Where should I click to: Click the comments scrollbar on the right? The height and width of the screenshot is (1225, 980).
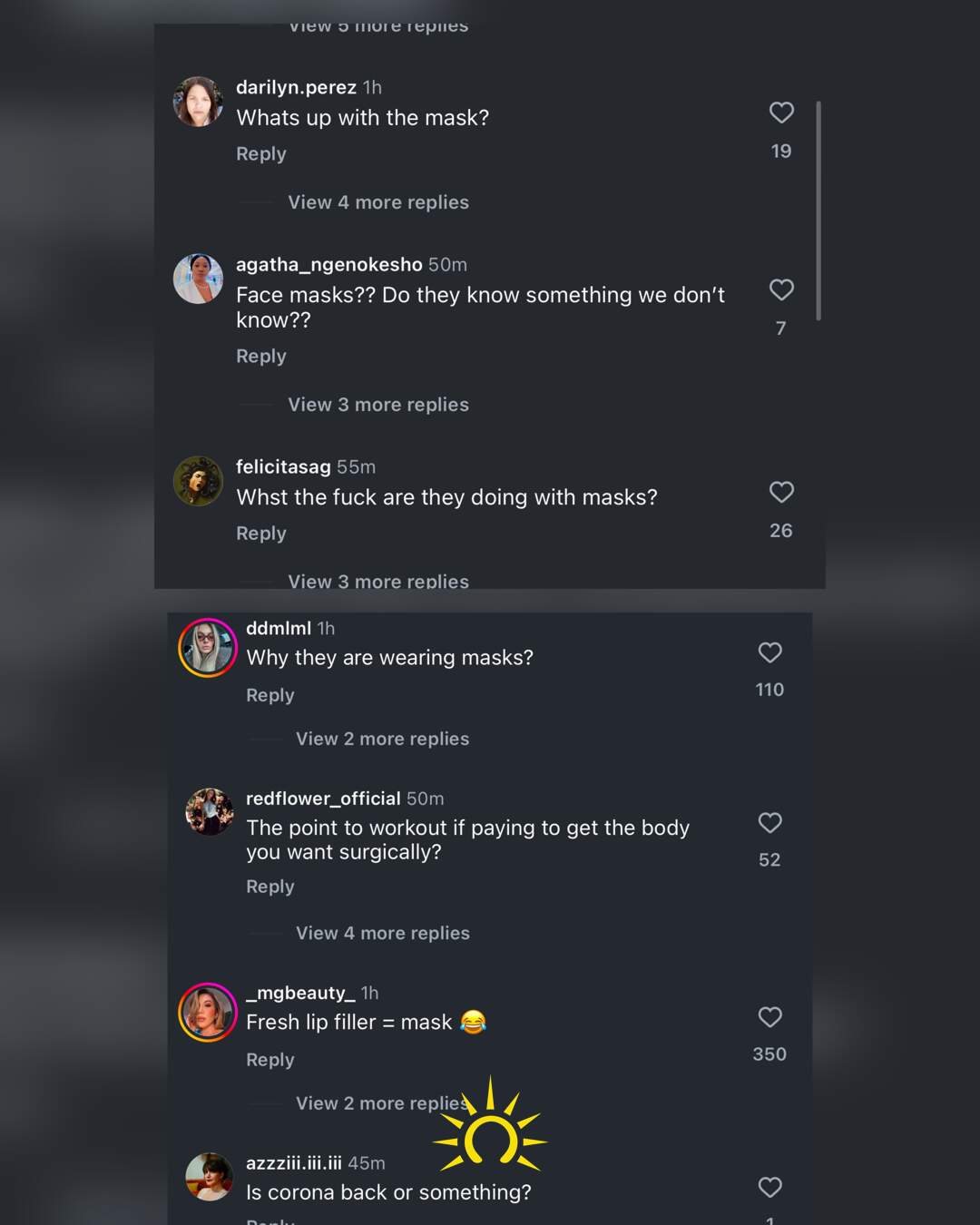coord(818,211)
